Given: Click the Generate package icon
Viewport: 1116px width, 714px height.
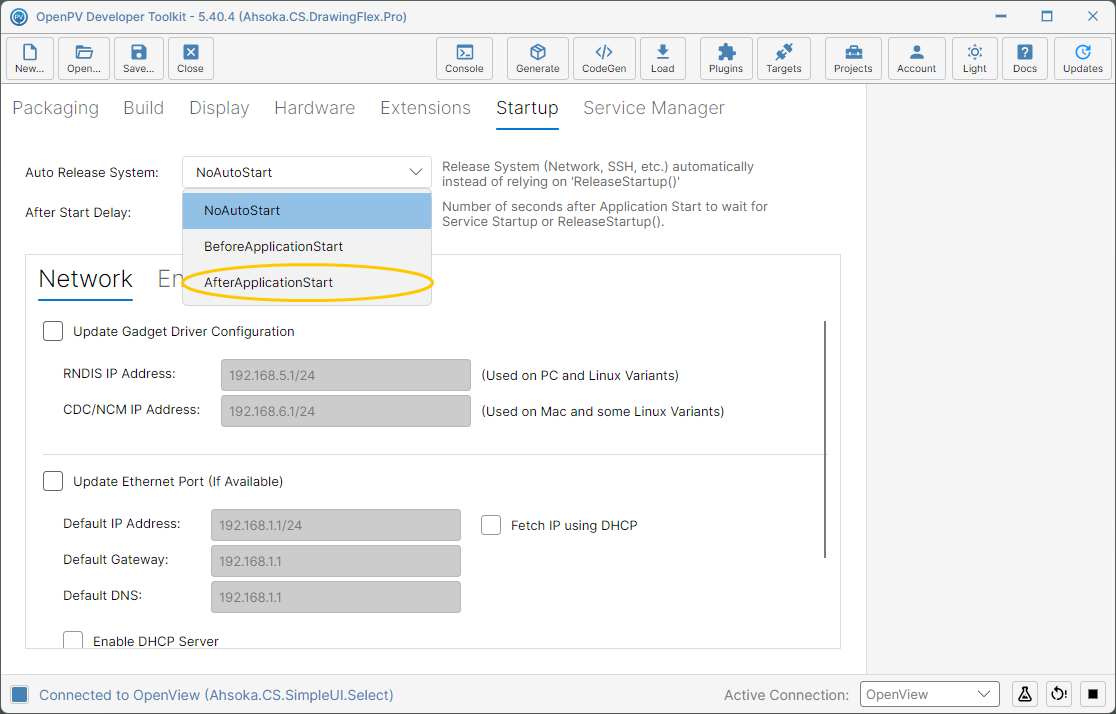Looking at the screenshot, I should [537, 58].
